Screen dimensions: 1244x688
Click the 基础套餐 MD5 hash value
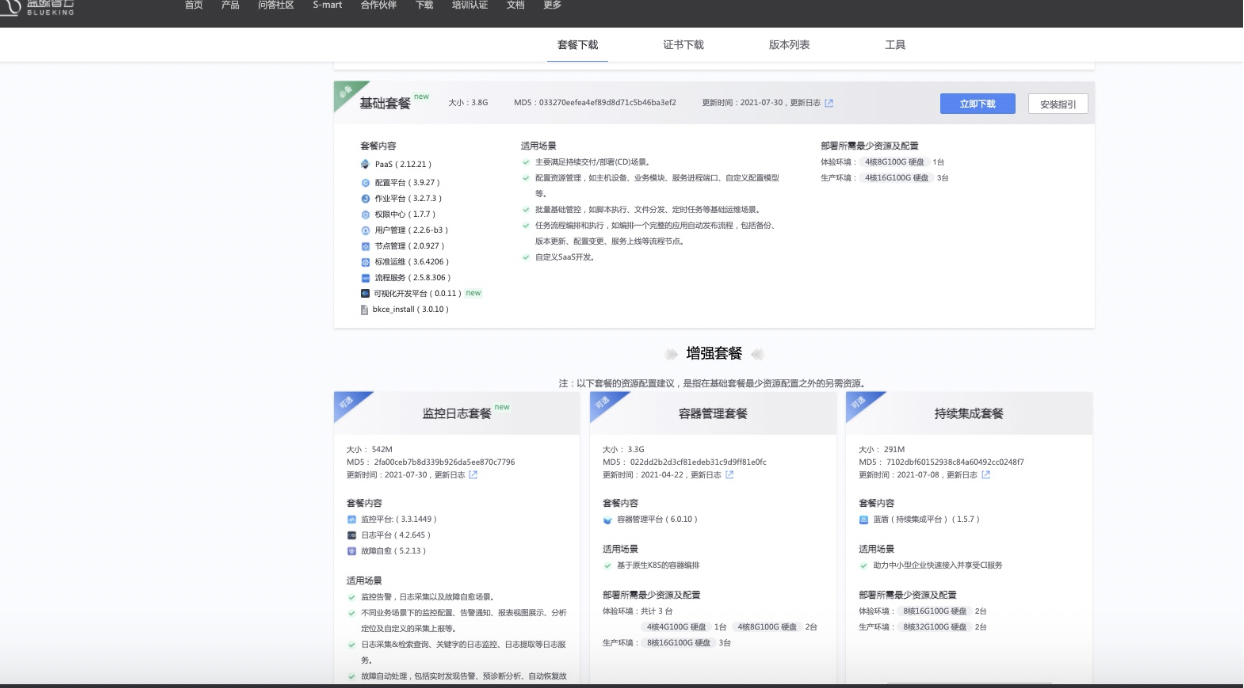point(607,103)
